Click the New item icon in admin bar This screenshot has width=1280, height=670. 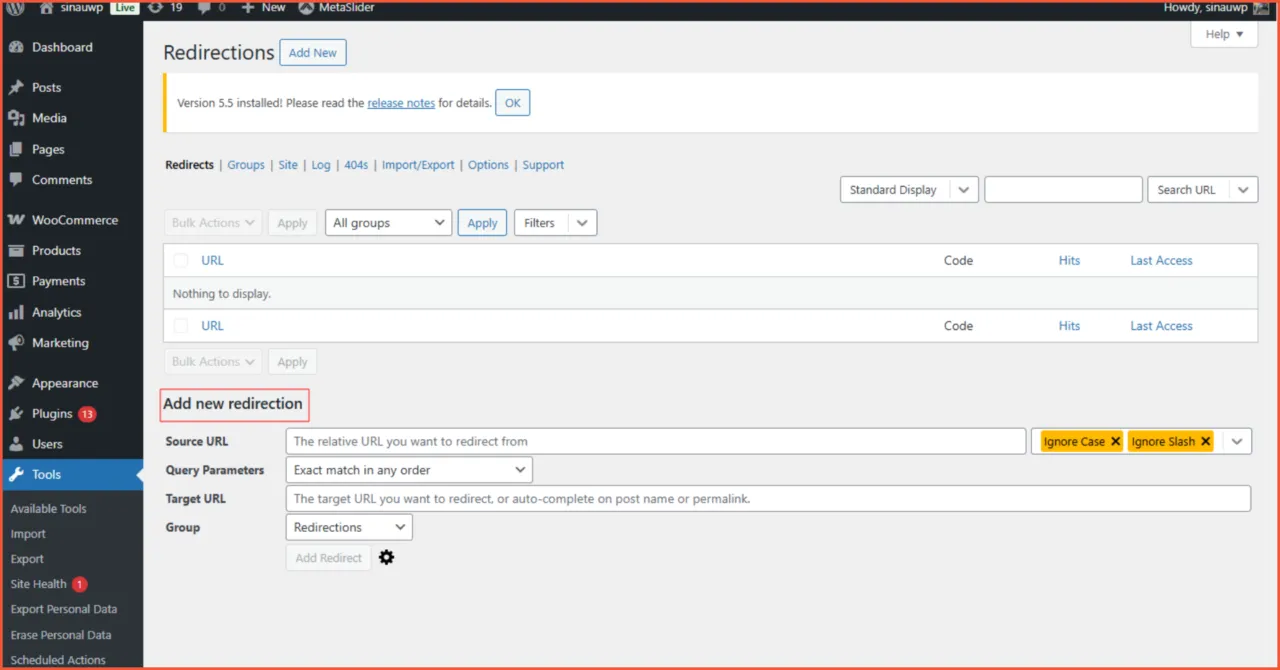click(248, 8)
